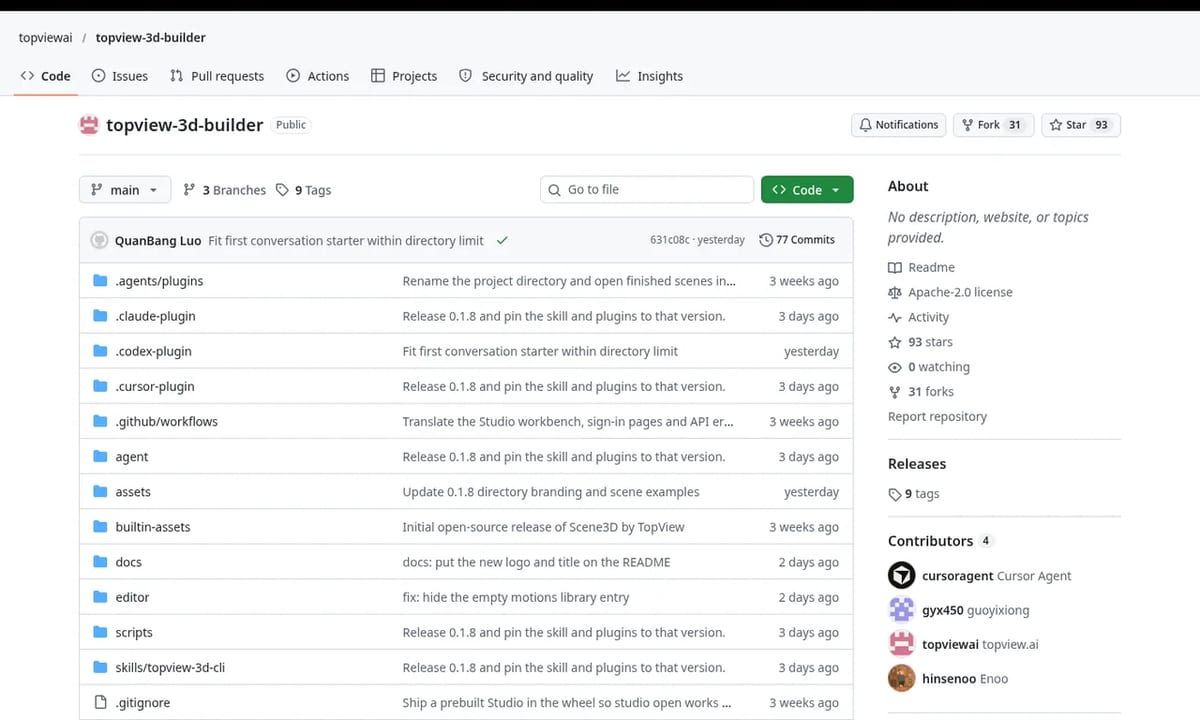Image resolution: width=1200 pixels, height=720 pixels.
Task: Click the topview-3d-builder repository avatar icon
Action: (x=89, y=125)
